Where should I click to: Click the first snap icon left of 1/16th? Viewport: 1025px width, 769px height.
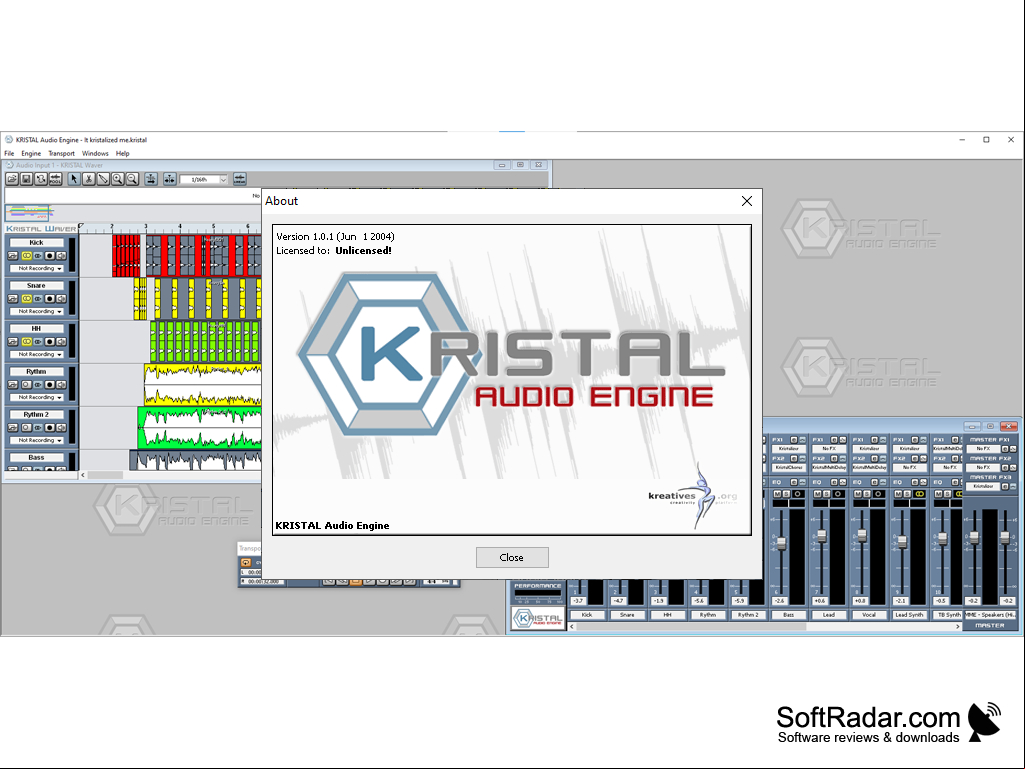click(151, 179)
